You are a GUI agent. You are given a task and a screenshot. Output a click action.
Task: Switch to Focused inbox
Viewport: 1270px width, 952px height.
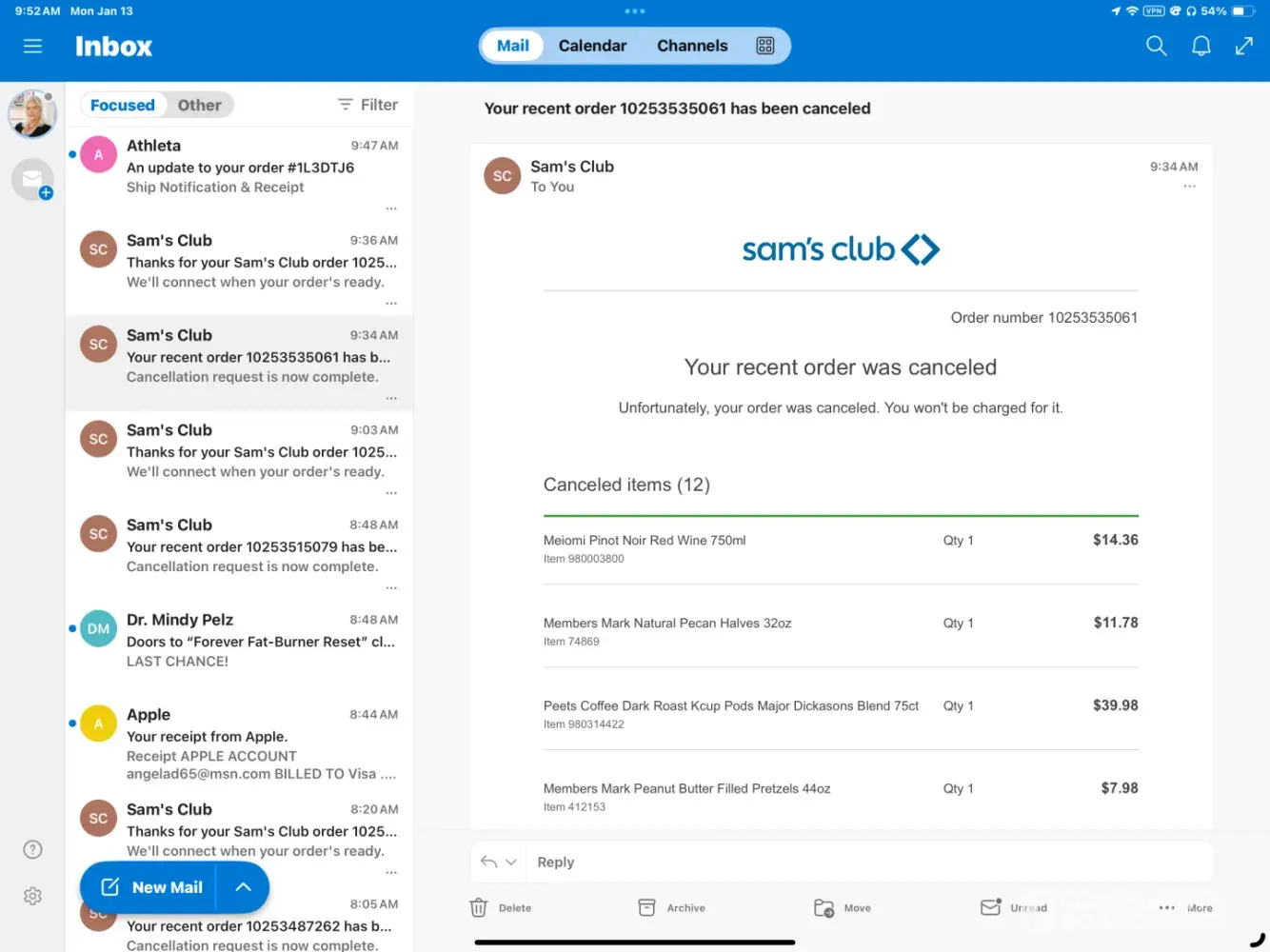[x=122, y=105]
